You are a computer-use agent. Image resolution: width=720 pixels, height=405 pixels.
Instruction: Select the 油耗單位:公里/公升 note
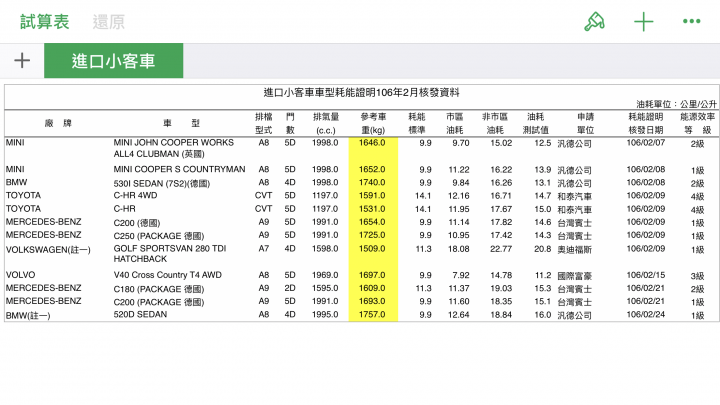click(x=676, y=104)
